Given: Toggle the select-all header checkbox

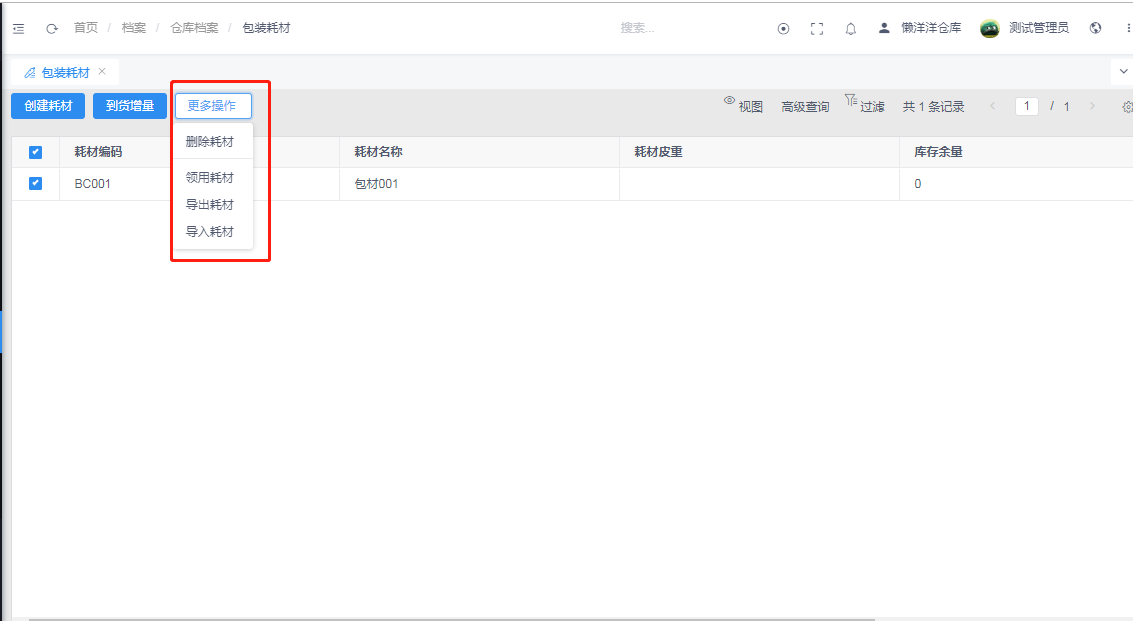Looking at the screenshot, I should (35, 153).
